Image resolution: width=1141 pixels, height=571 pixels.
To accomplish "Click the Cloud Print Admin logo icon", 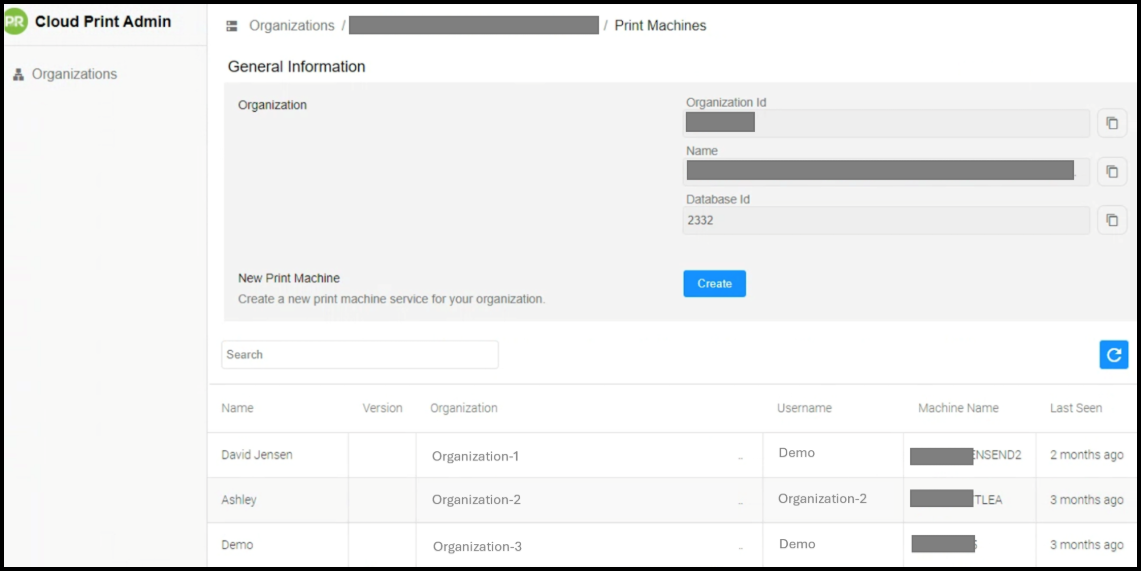I will [15, 22].
